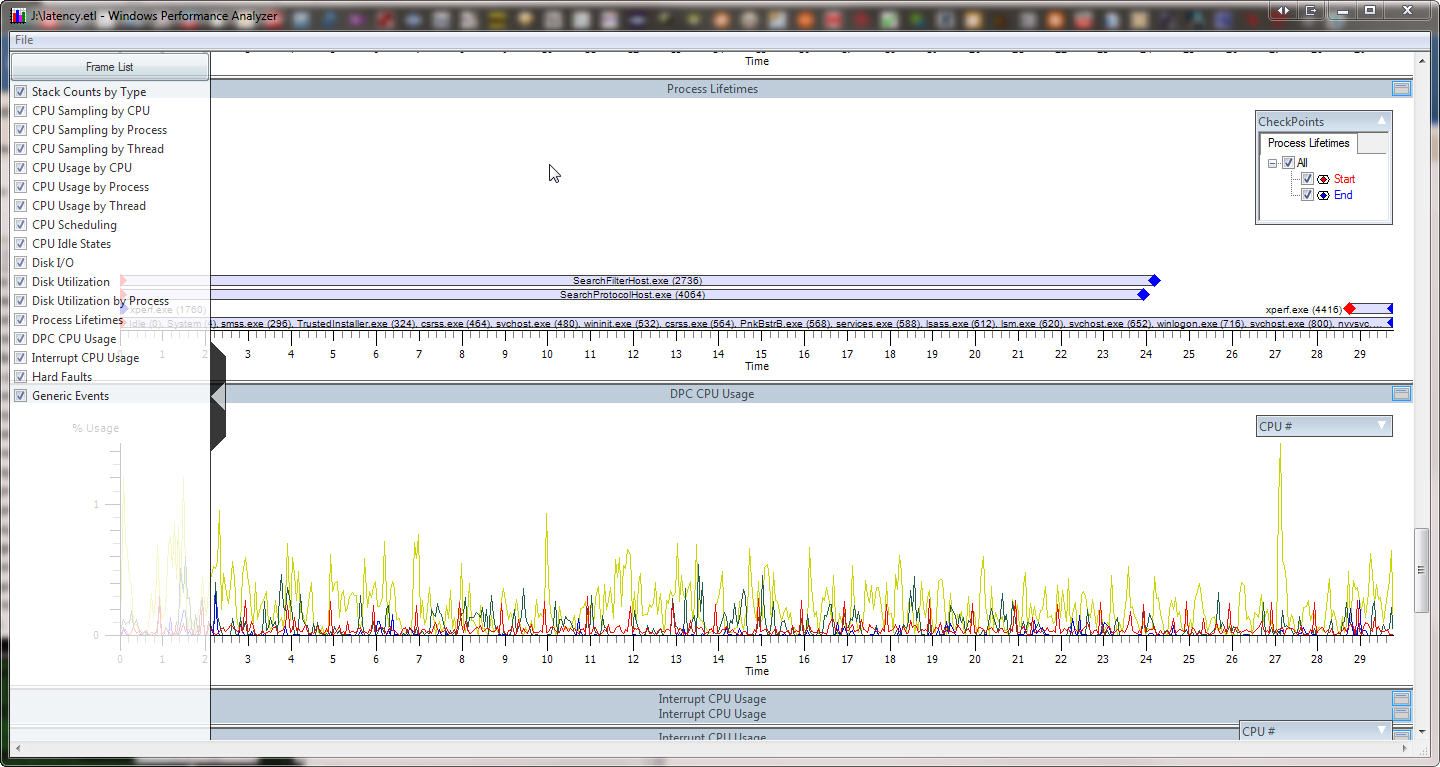Click the multi-process lifetime bar starting with smss.exe
The width and height of the screenshot is (1440, 767).
757,323
